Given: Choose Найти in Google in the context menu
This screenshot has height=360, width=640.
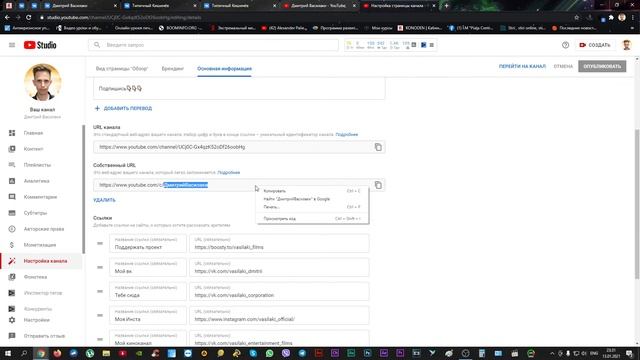Looking at the screenshot, I should [x=312, y=199].
